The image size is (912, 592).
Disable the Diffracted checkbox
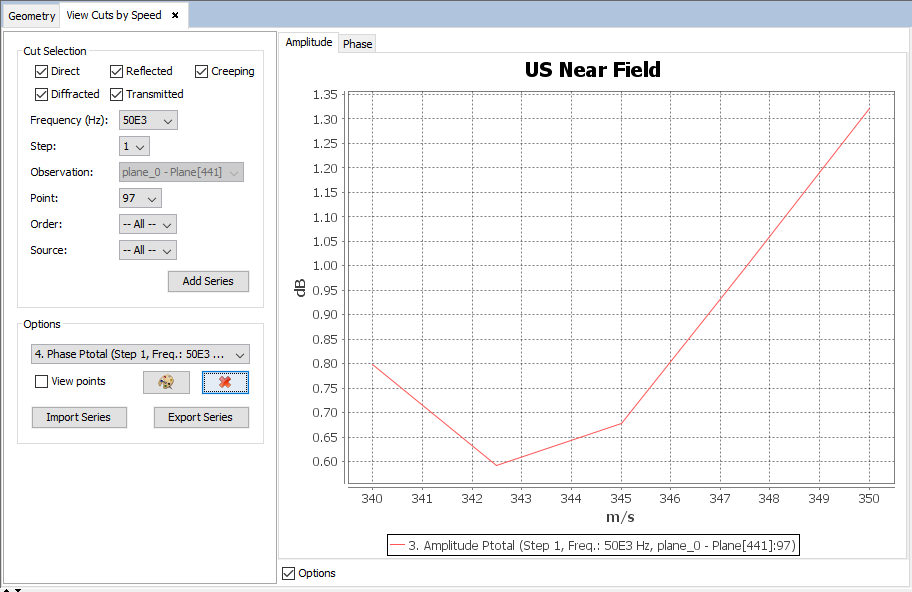tap(41, 94)
